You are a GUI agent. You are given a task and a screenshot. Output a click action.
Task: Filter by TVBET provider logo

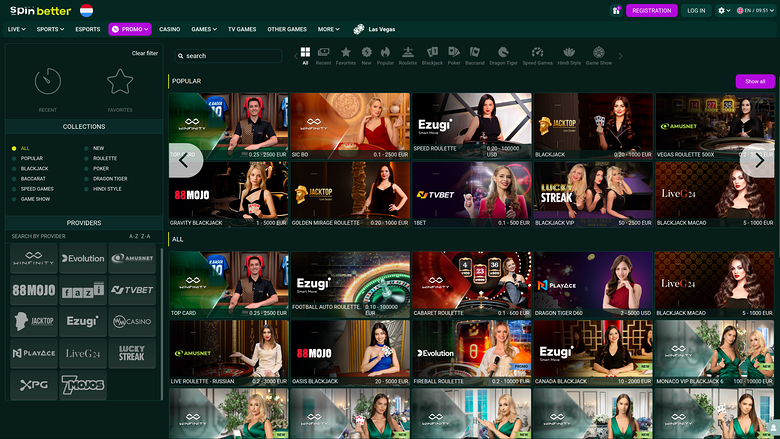132,290
